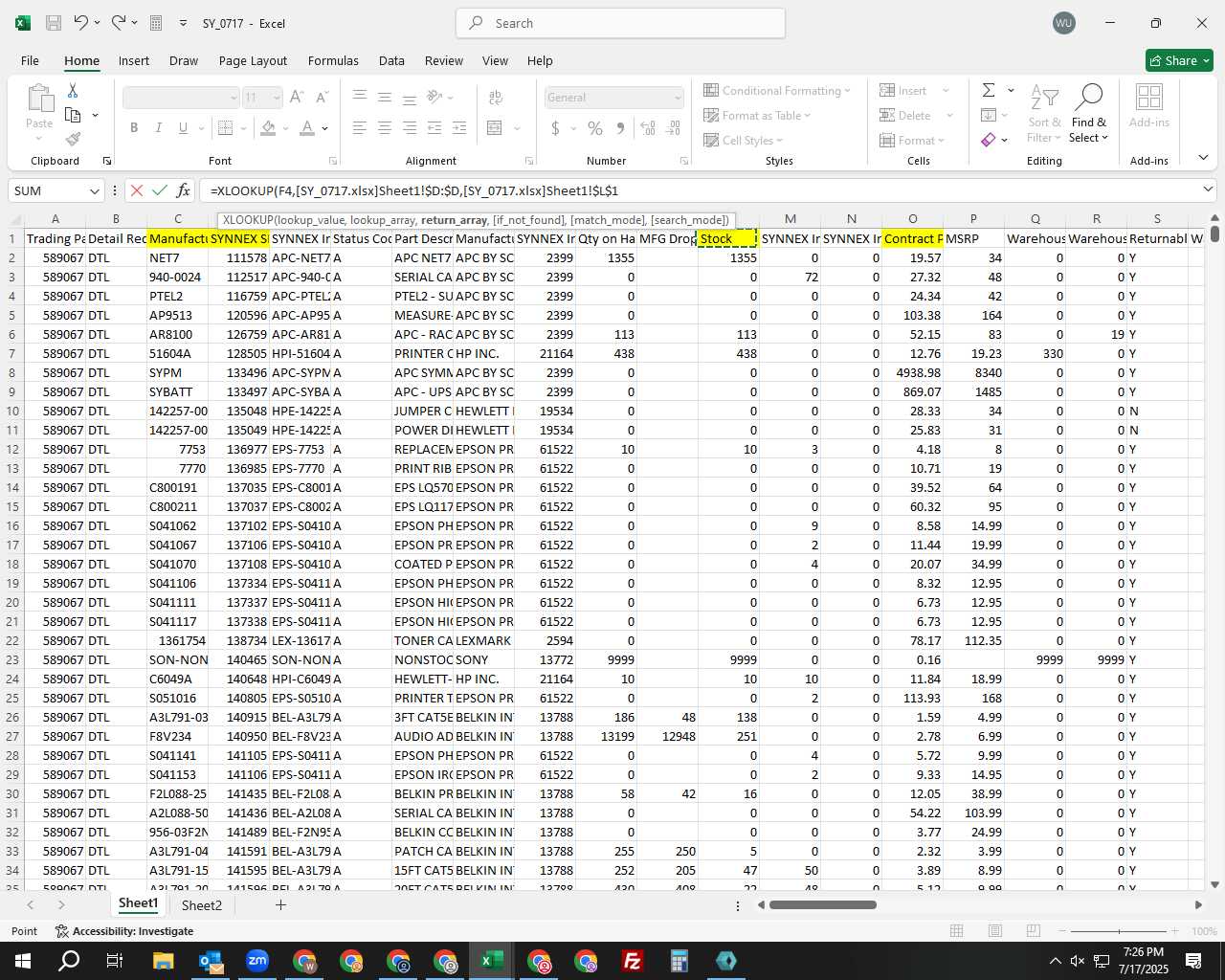The image size is (1225, 980).
Task: Toggle Italic formatting
Action: 158,127
